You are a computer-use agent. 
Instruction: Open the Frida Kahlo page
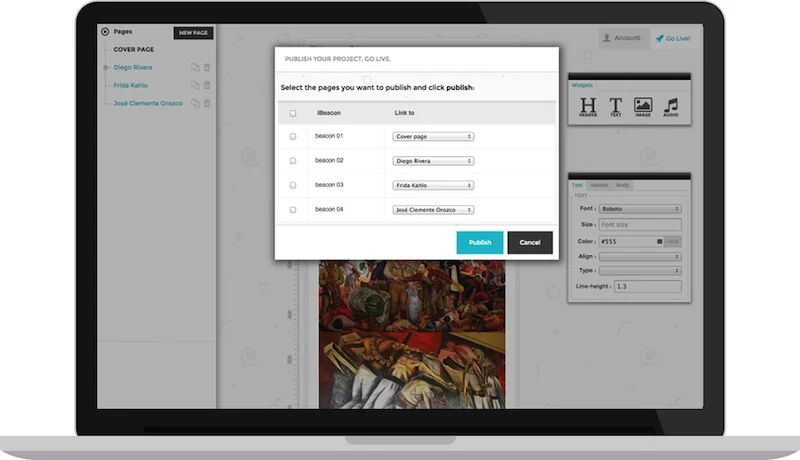(131, 85)
